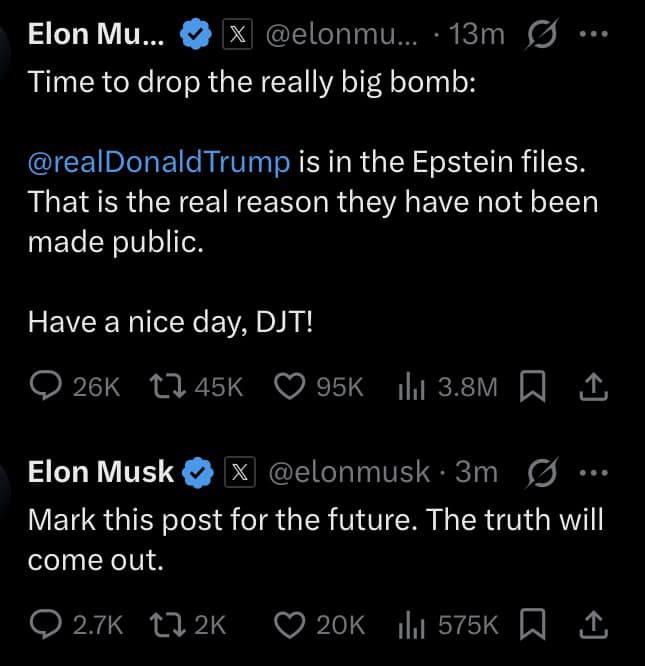Reply to 'Mark this post' tweet
Viewport: 645px width, 666px height.
click(46, 624)
